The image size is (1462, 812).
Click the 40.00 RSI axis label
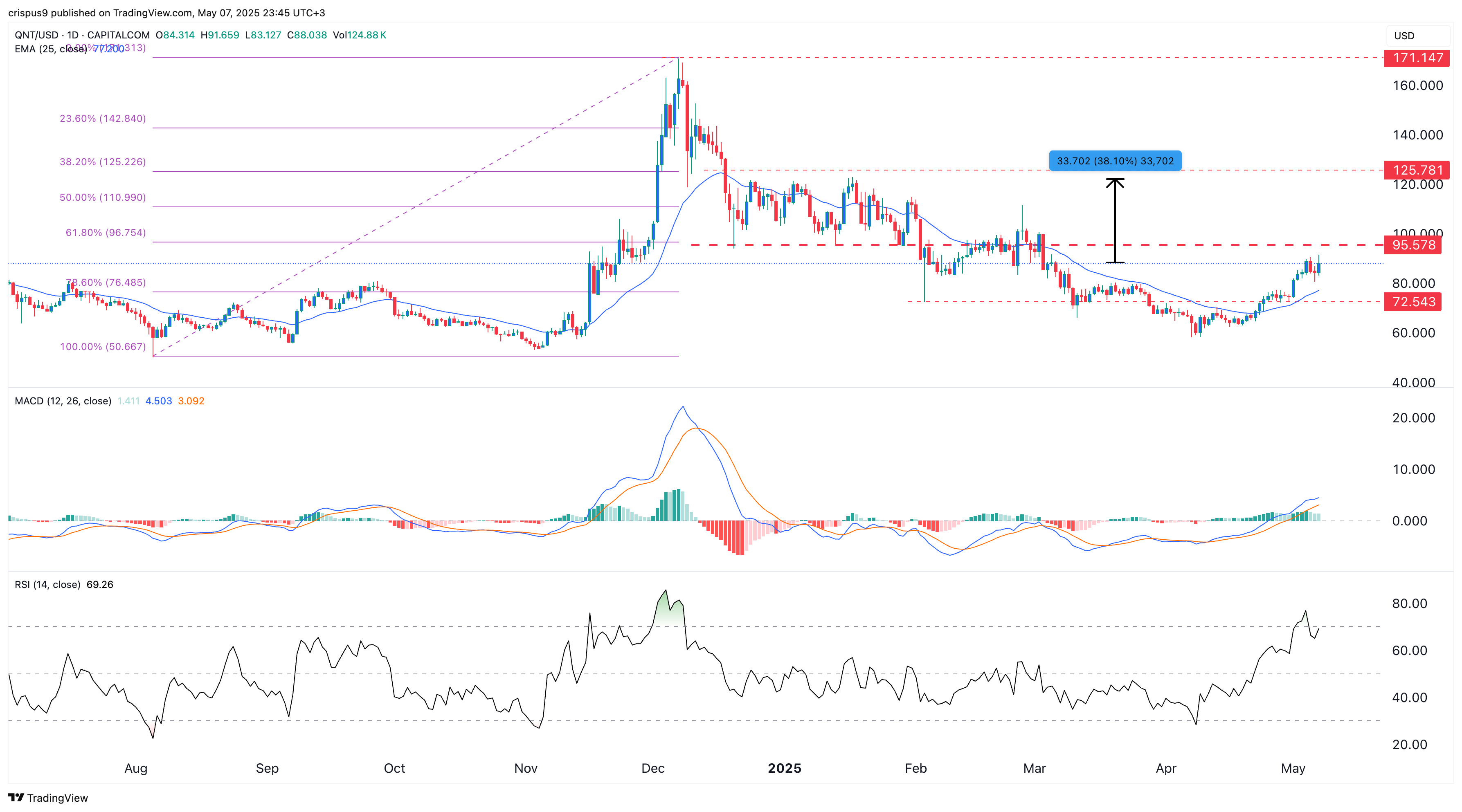coord(1409,698)
